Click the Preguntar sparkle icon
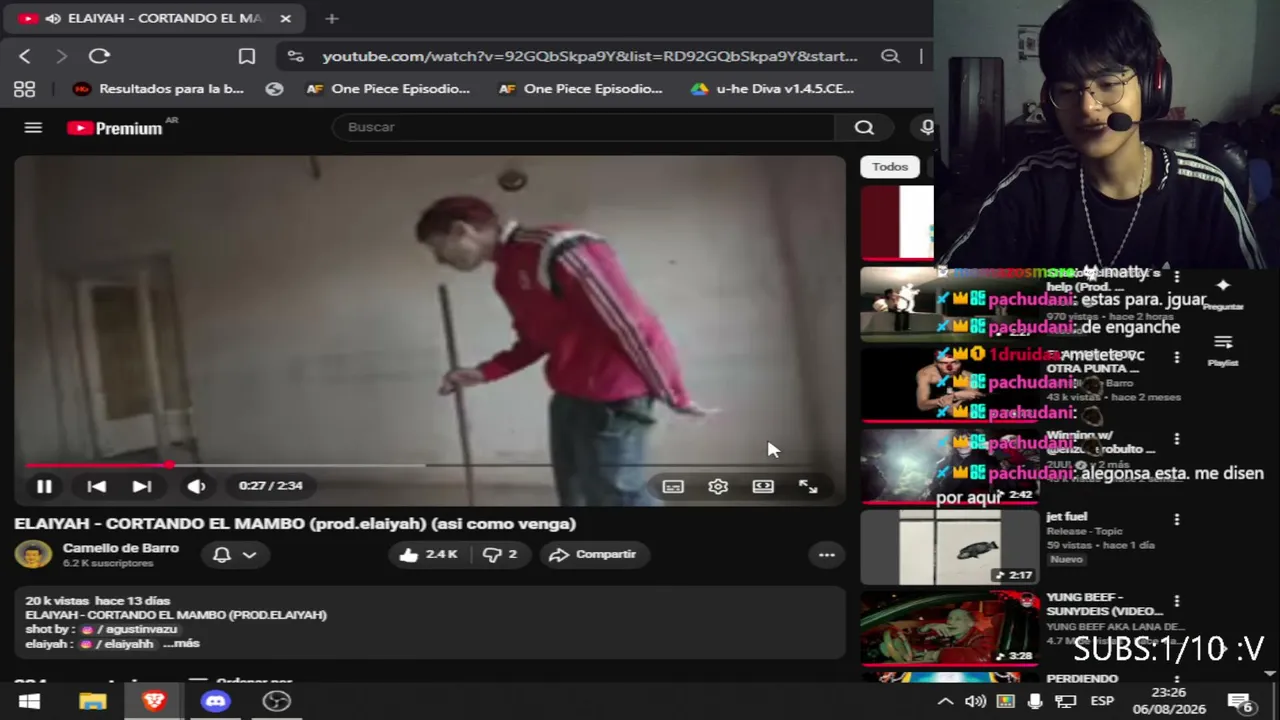 pyautogui.click(x=1223, y=285)
